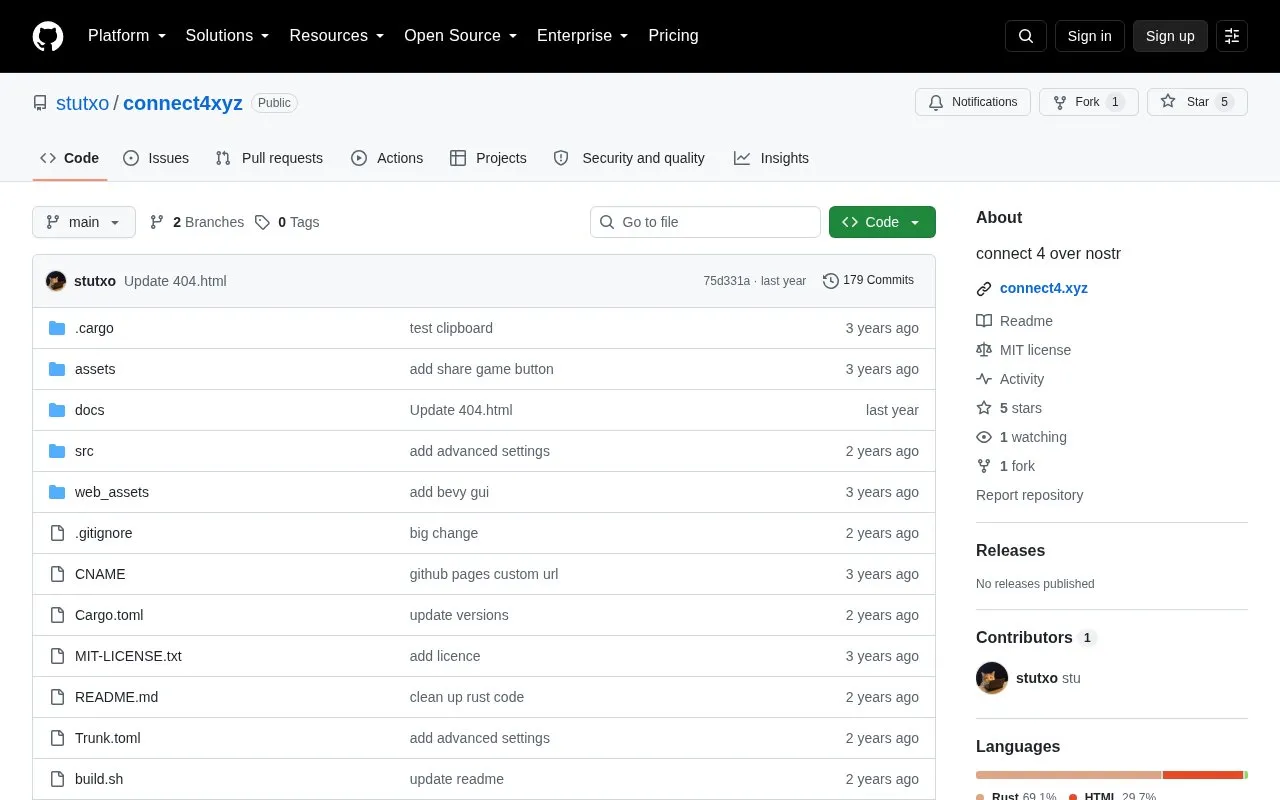This screenshot has width=1280, height=800.
Task: Click the GitHub logo icon
Action: click(x=48, y=36)
